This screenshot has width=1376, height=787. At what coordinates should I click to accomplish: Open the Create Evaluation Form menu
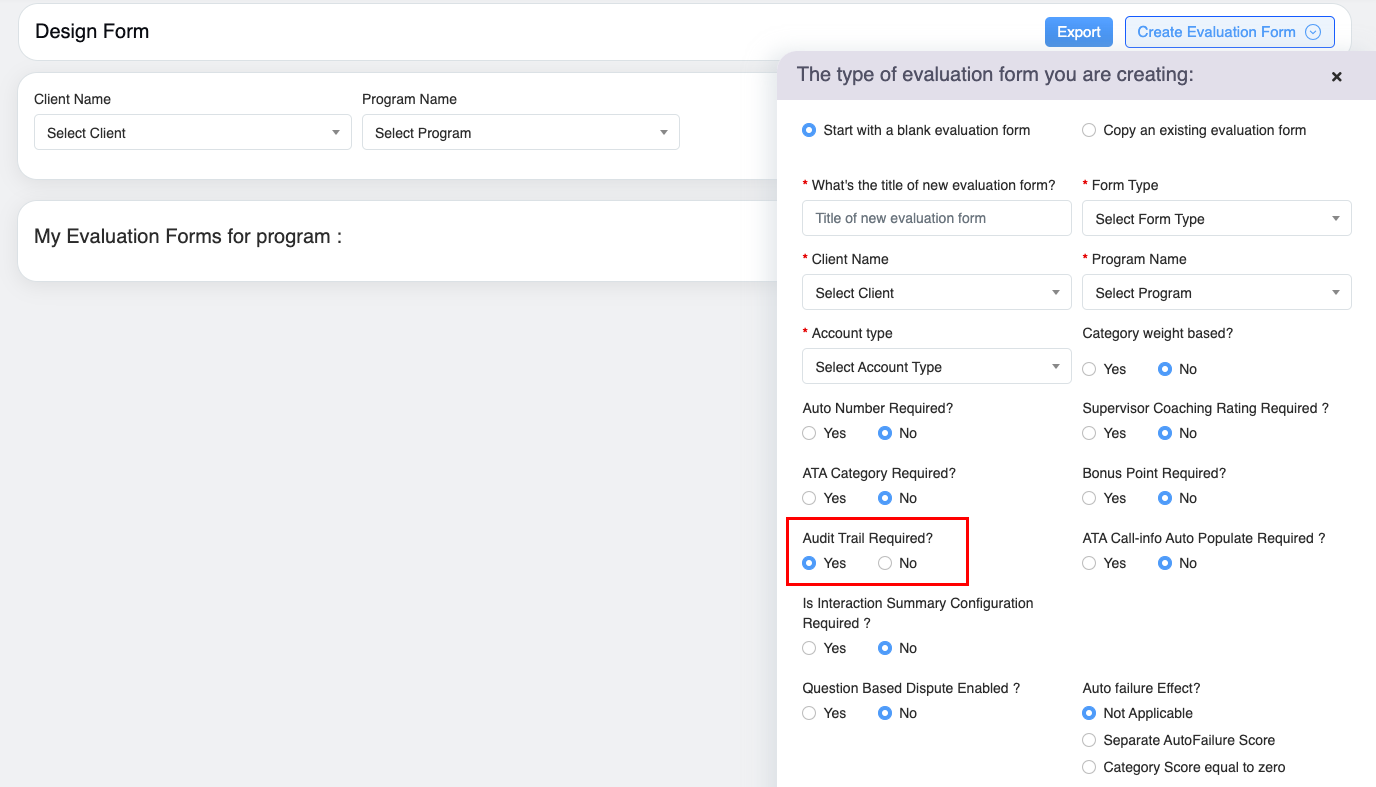click(1229, 32)
